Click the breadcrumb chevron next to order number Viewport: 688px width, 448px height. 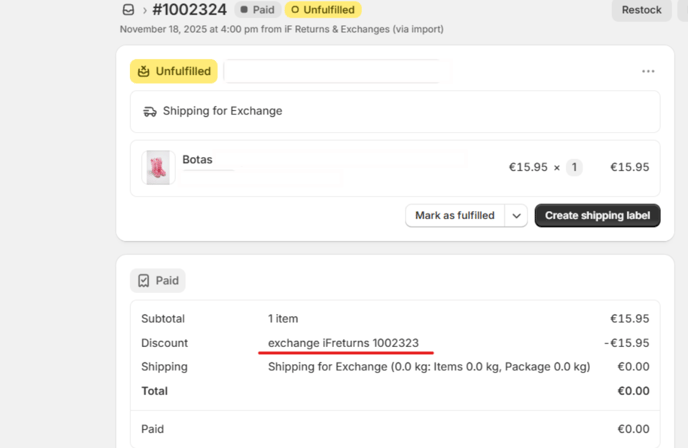click(145, 10)
